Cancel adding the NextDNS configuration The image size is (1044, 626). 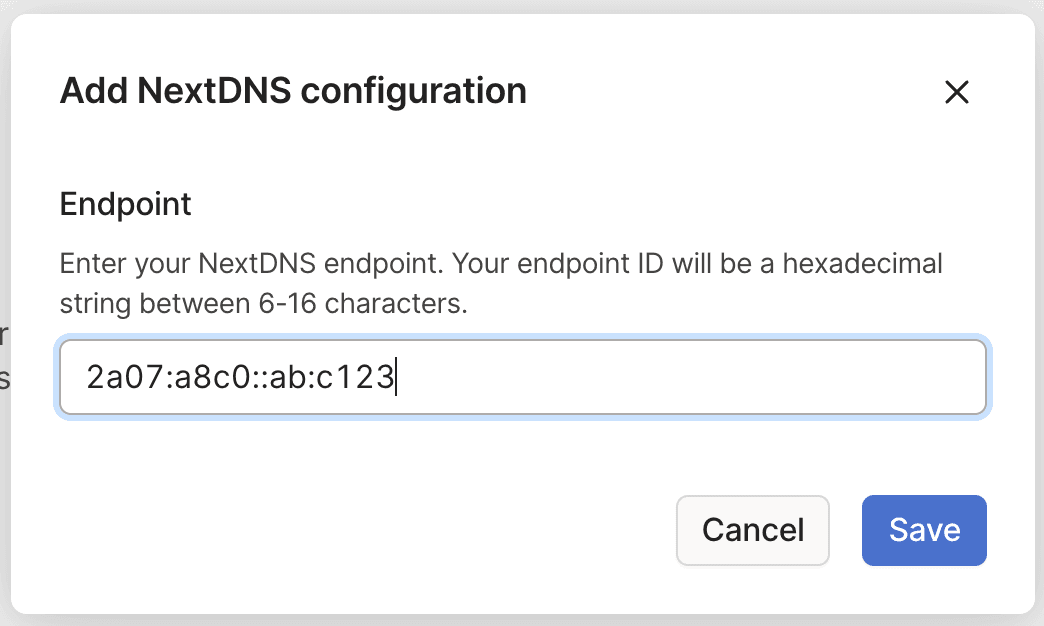(x=752, y=530)
